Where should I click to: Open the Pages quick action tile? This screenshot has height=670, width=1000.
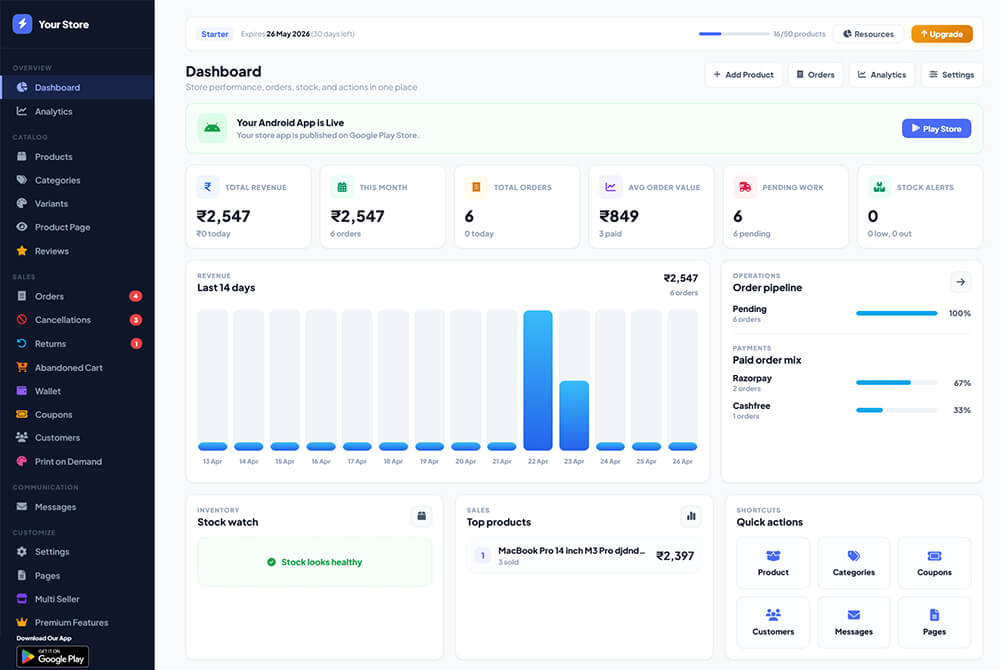[934, 622]
